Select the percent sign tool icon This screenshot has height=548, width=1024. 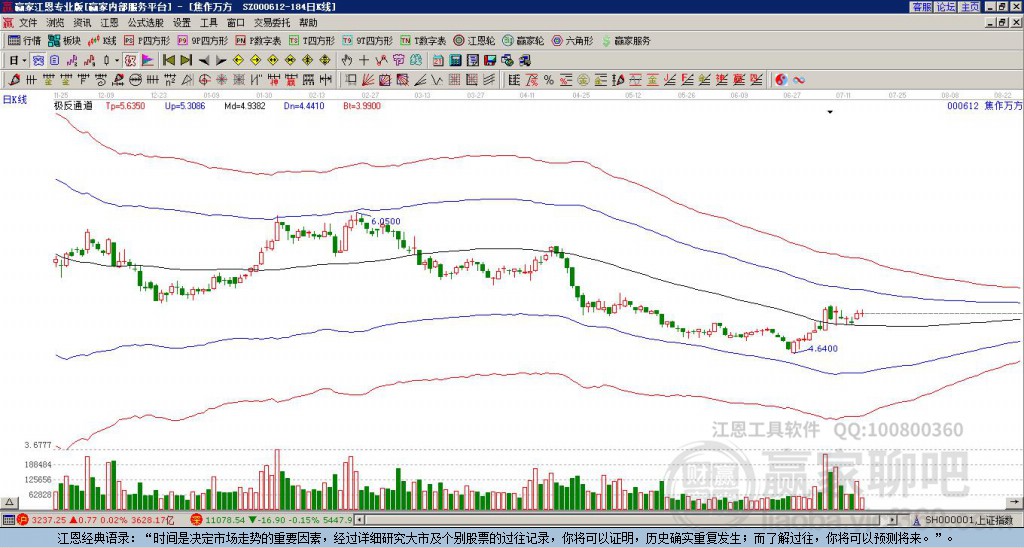click(x=549, y=80)
